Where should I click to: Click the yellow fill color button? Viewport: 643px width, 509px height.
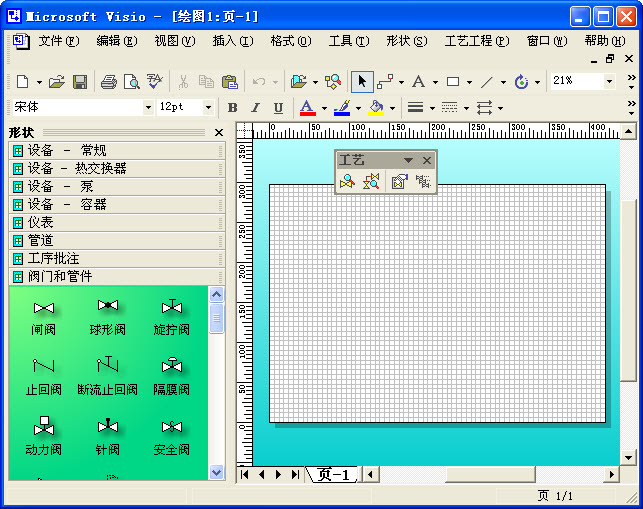(376, 108)
